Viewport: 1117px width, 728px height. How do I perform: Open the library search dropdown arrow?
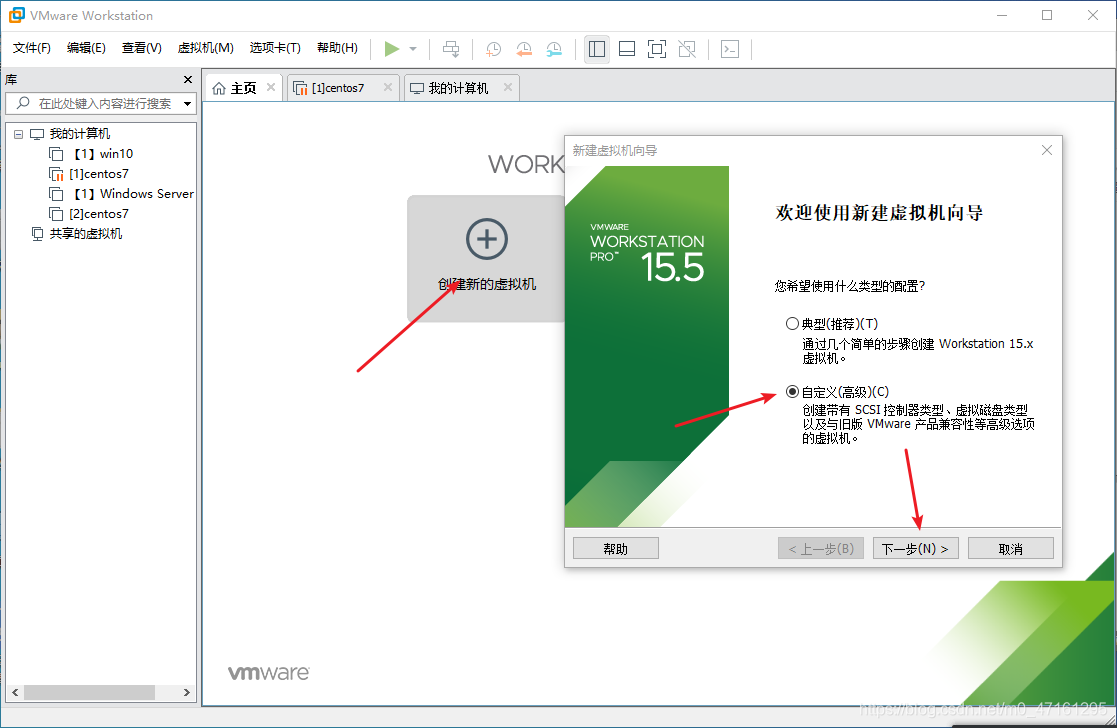coord(187,103)
